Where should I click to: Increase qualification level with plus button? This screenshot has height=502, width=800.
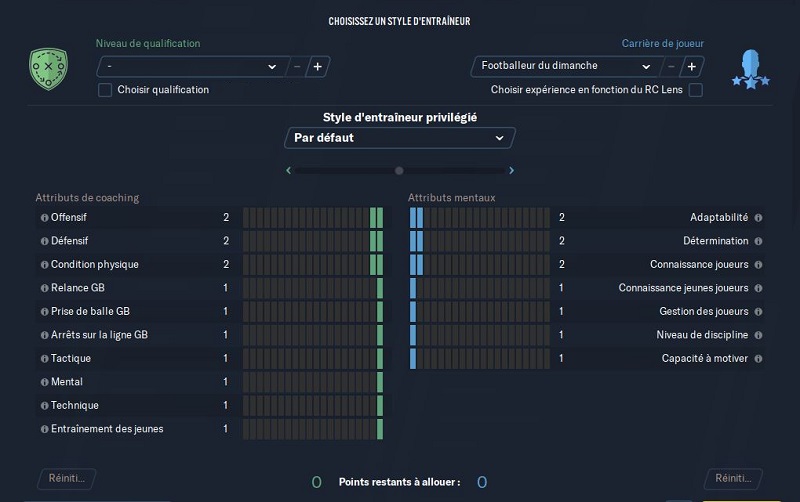pos(318,67)
